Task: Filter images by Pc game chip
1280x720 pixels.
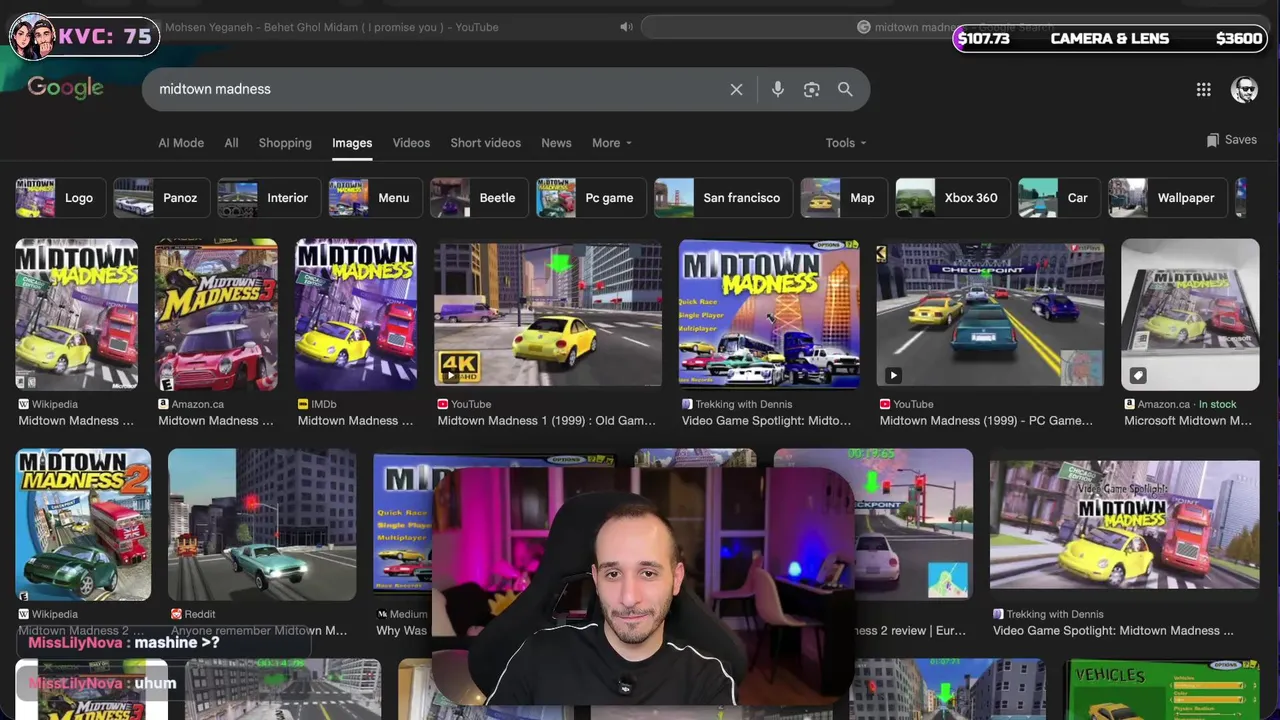Action: pyautogui.click(x=590, y=198)
